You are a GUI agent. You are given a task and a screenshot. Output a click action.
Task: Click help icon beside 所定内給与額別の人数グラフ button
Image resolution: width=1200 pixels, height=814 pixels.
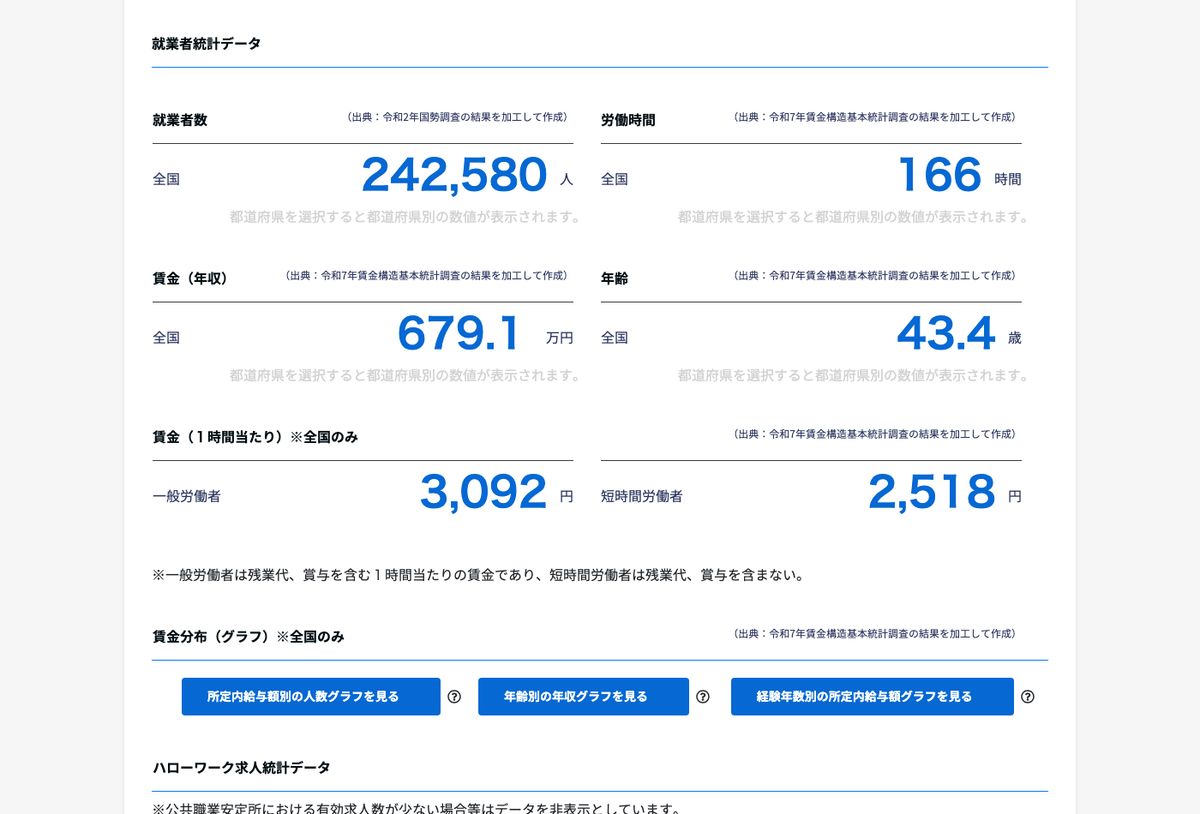[454, 697]
